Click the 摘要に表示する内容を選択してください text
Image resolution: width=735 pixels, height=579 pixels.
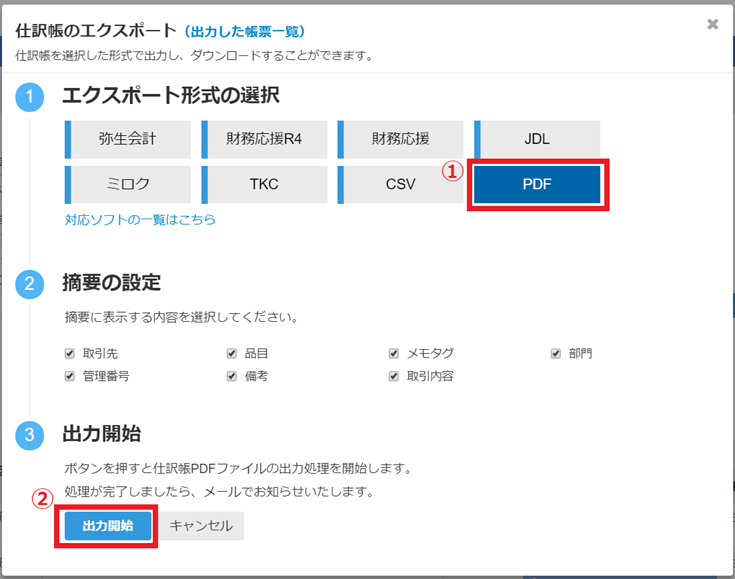pyautogui.click(x=181, y=317)
